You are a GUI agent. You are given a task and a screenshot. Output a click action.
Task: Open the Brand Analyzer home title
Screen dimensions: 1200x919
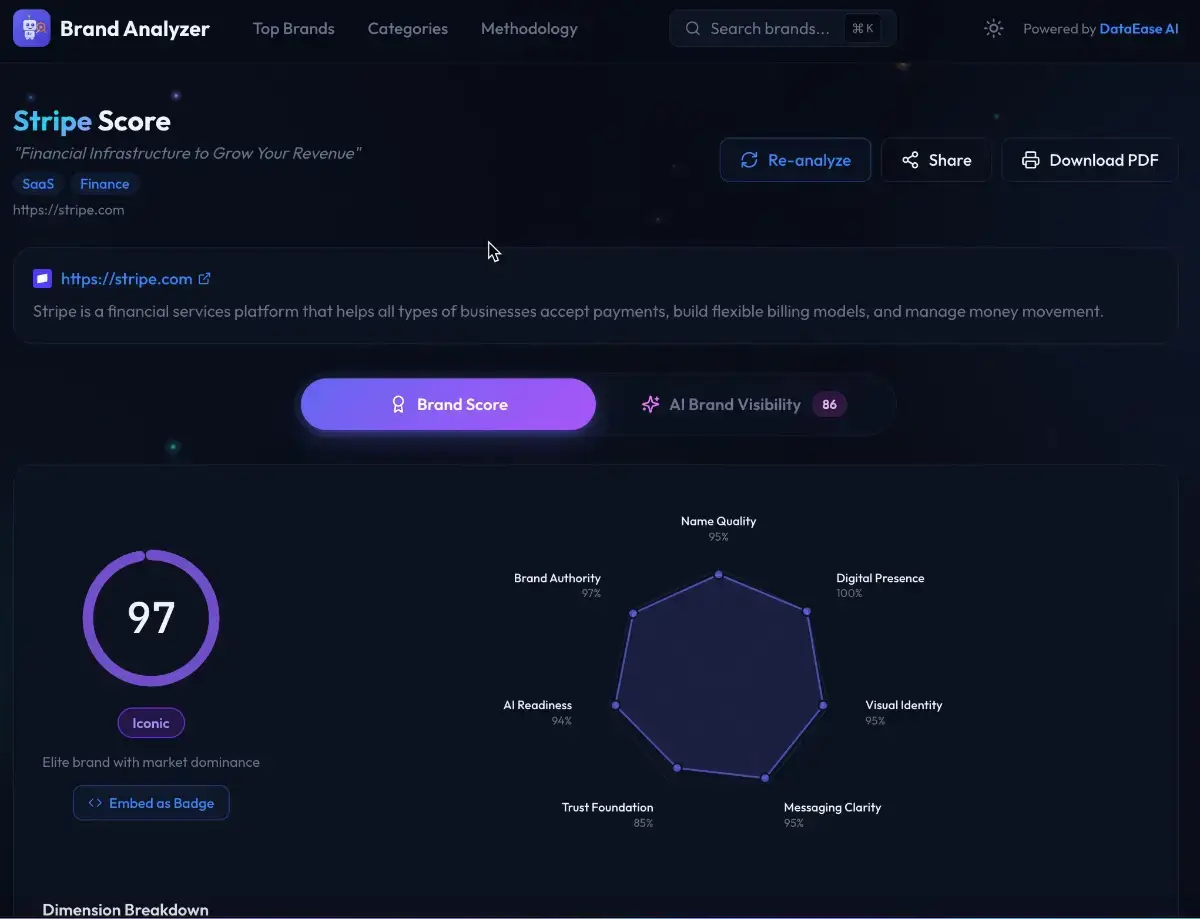(x=135, y=29)
